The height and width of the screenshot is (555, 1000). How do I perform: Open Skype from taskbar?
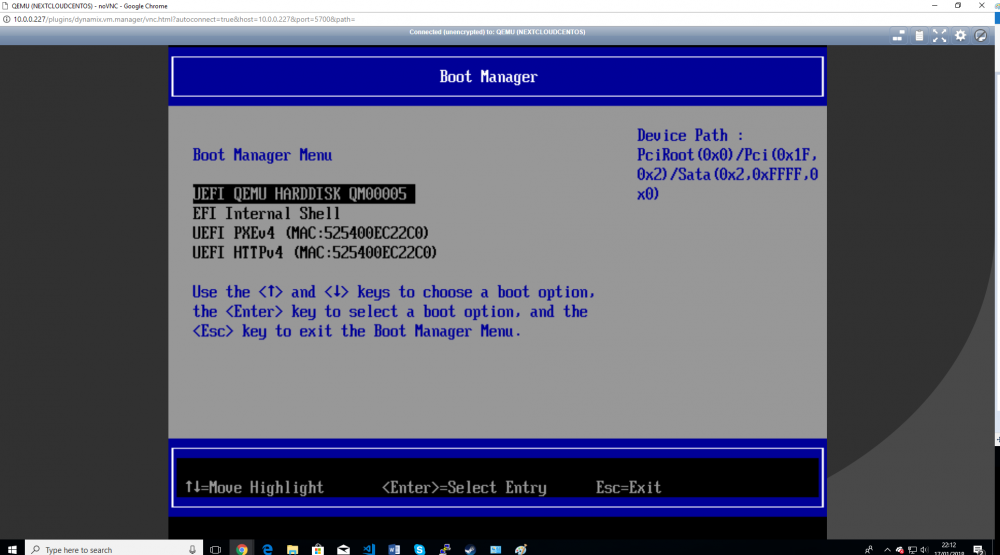click(419, 549)
